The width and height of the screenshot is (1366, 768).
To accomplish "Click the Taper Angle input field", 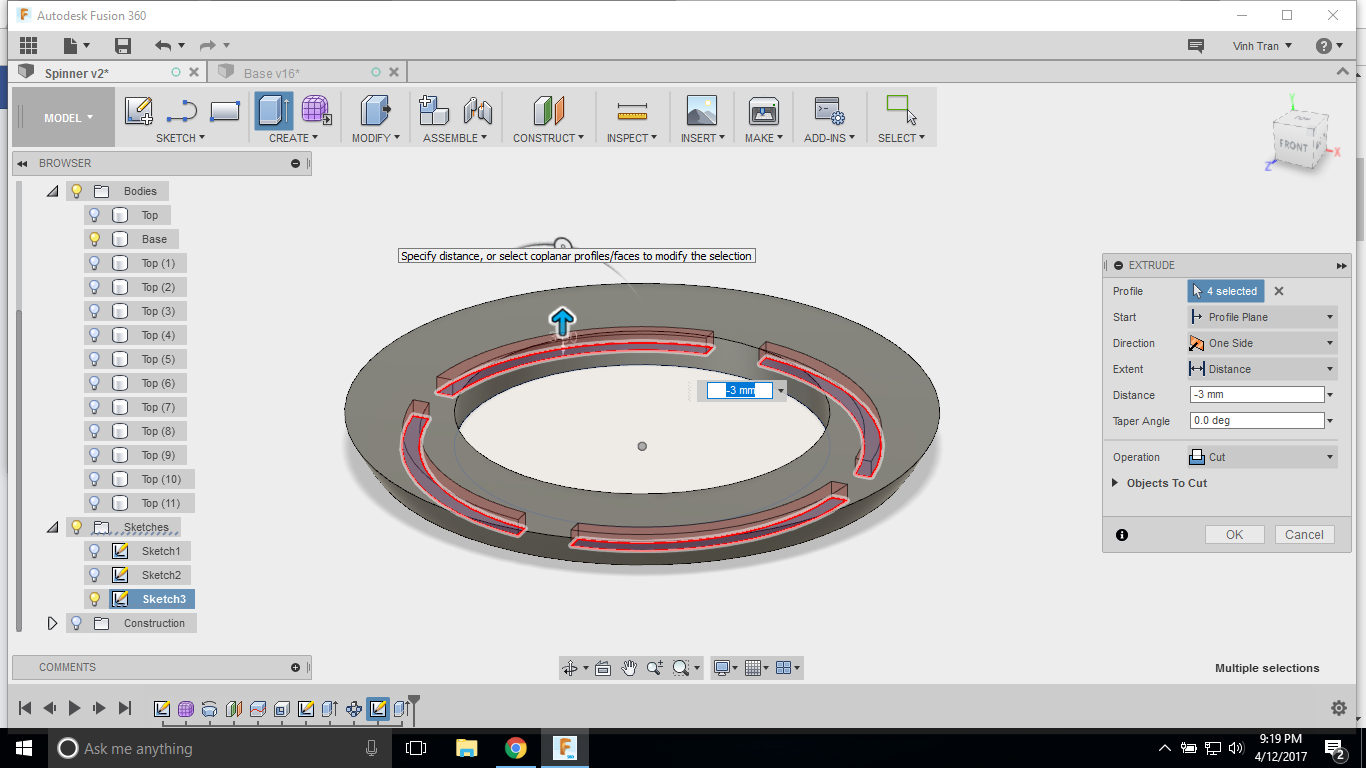I will click(1257, 421).
